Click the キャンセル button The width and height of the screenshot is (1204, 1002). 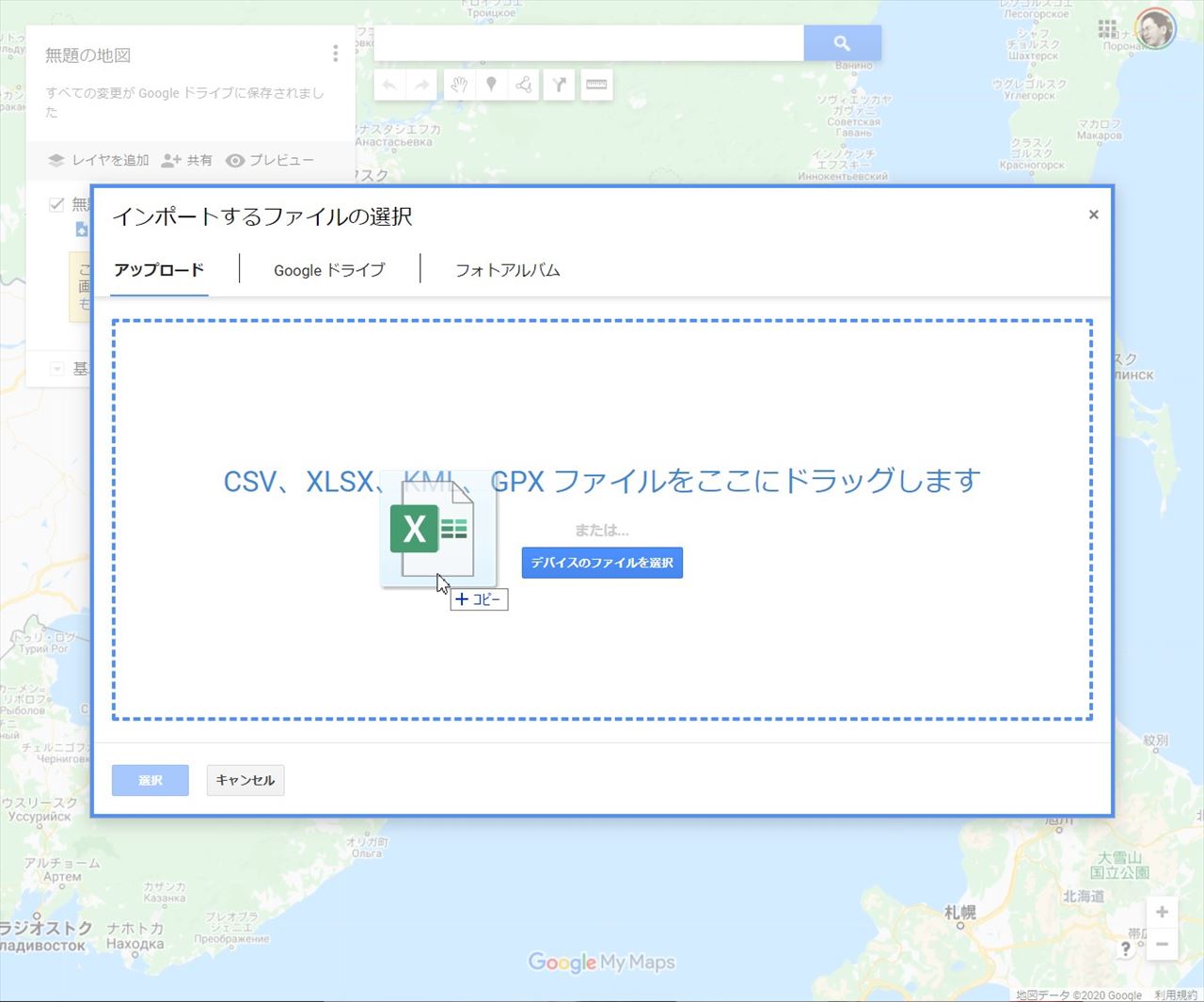(246, 780)
